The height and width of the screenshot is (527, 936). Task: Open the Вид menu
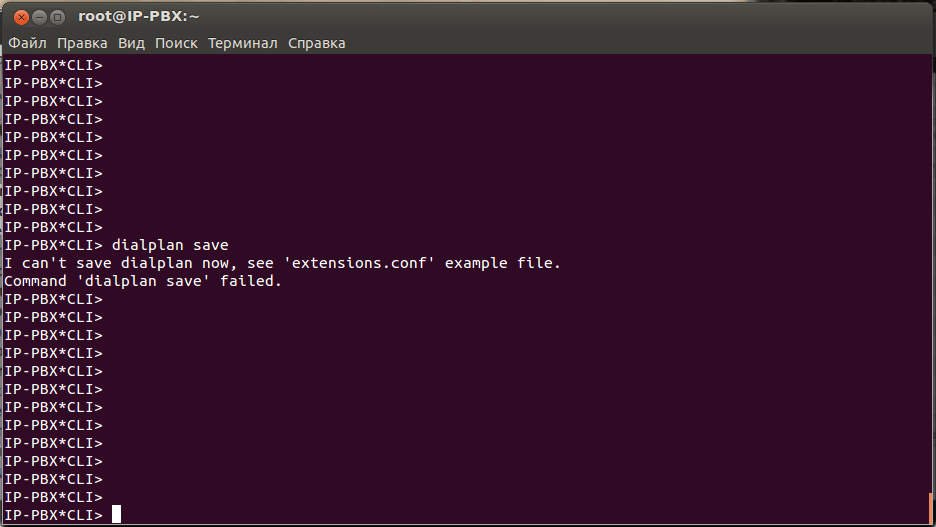(x=131, y=43)
